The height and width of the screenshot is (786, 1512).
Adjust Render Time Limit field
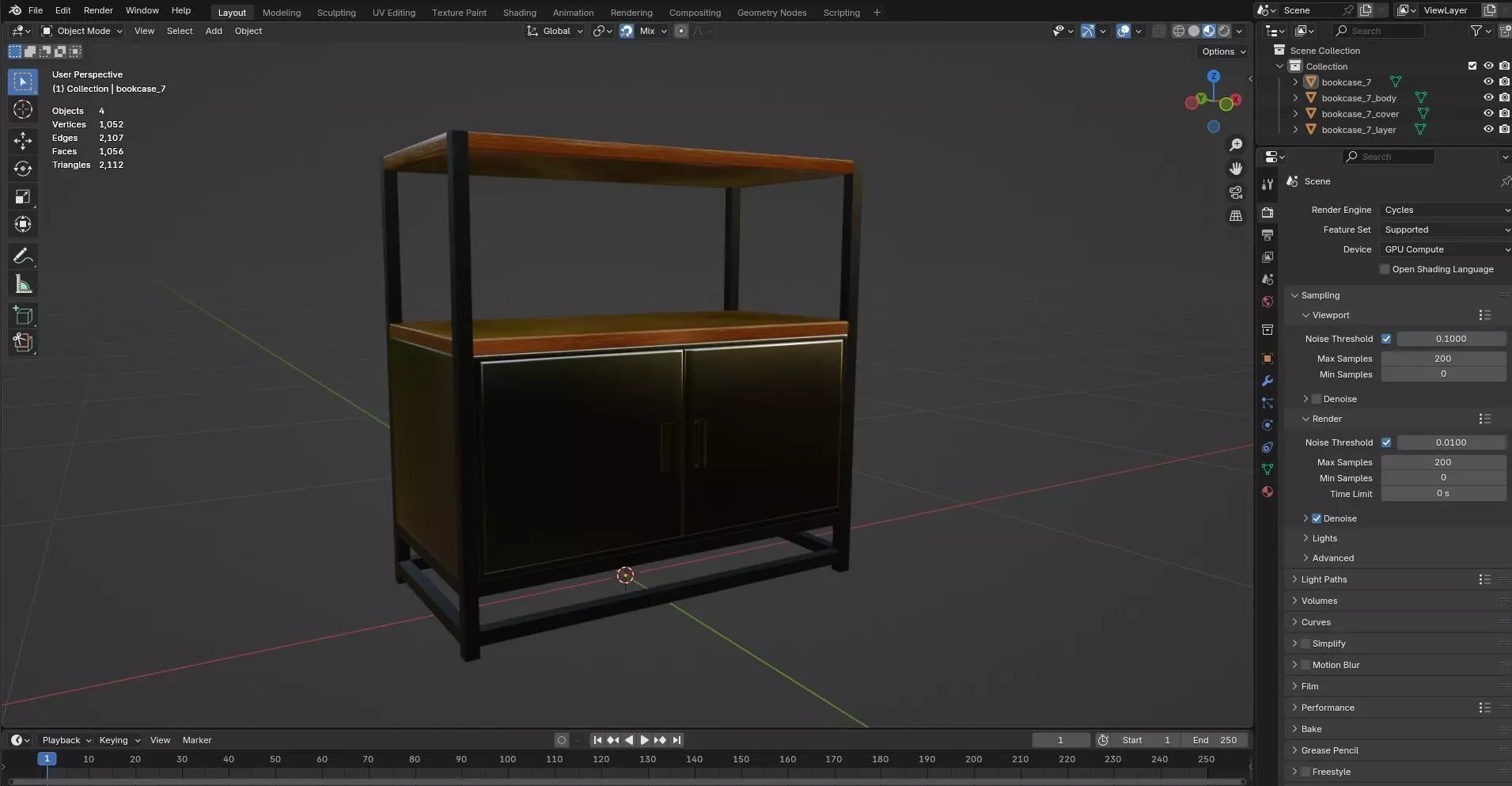coord(1442,493)
